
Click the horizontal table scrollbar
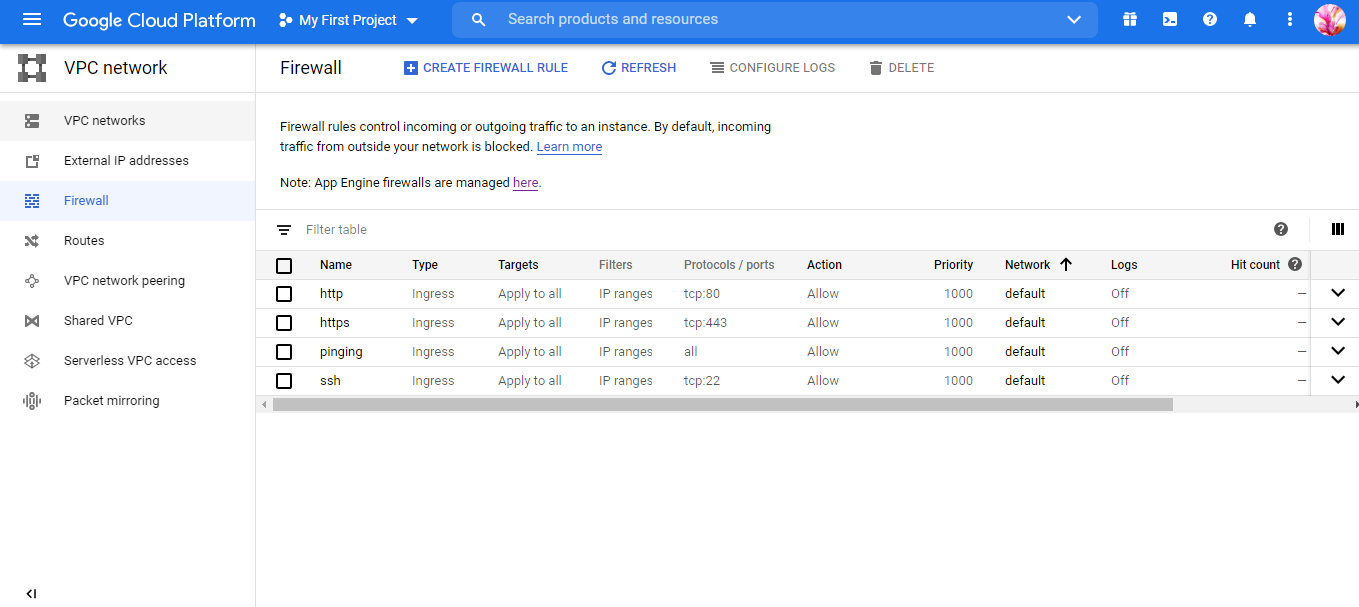point(722,405)
